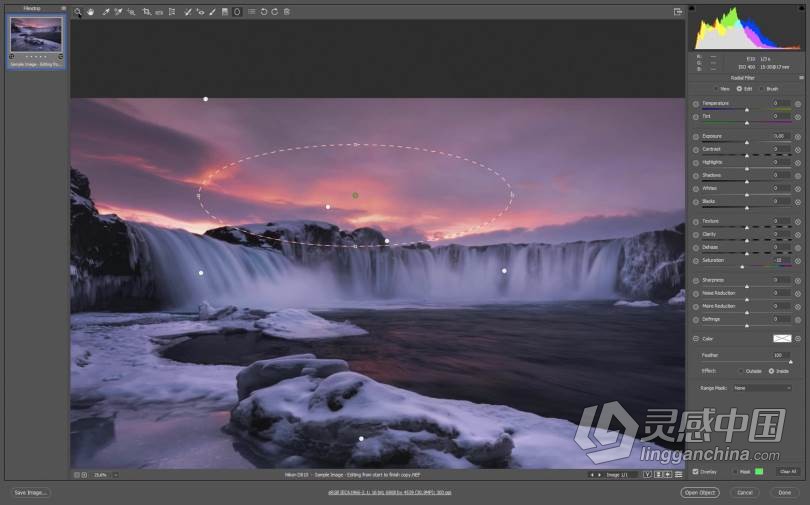Screen dimensions: 810x505
Task: Open the workflow options link
Action: (390, 493)
